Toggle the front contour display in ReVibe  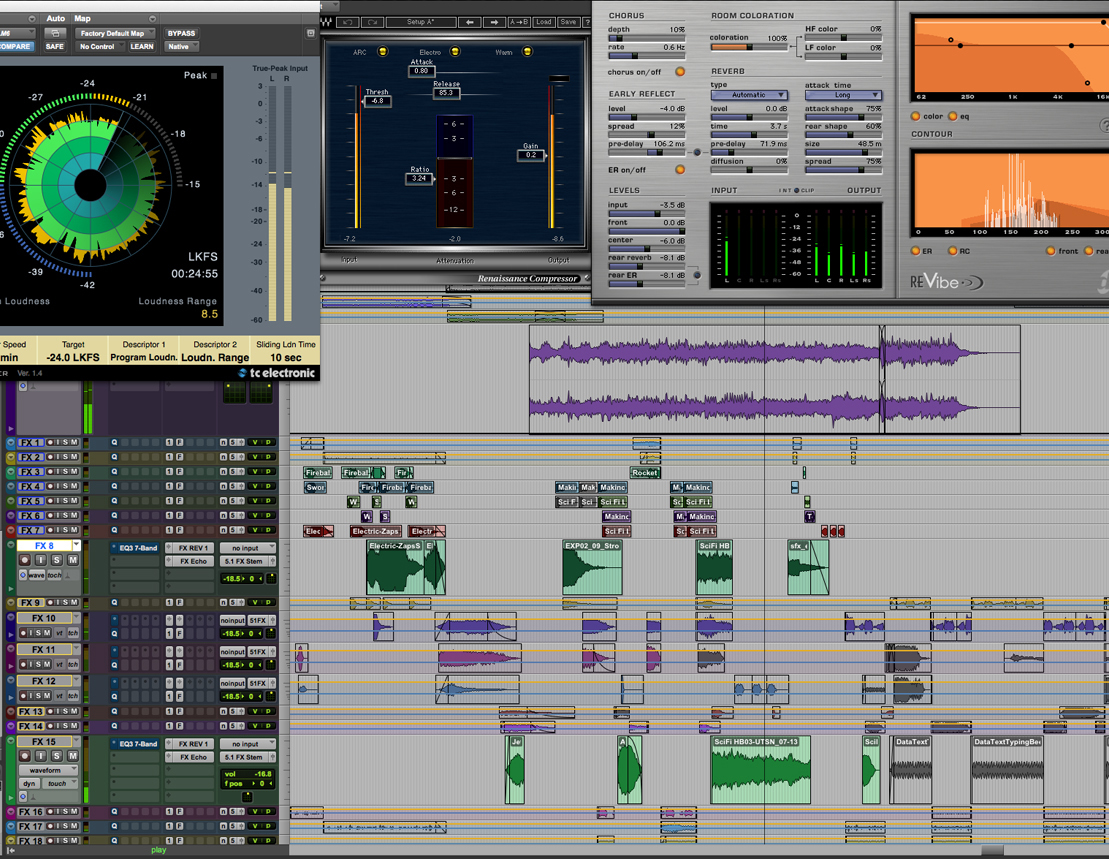(1050, 251)
